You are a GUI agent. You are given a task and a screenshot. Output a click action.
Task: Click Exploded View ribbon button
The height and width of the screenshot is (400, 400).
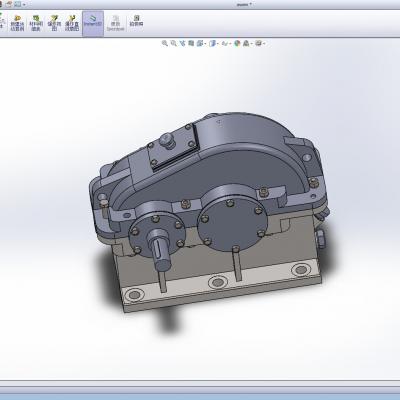(54, 23)
